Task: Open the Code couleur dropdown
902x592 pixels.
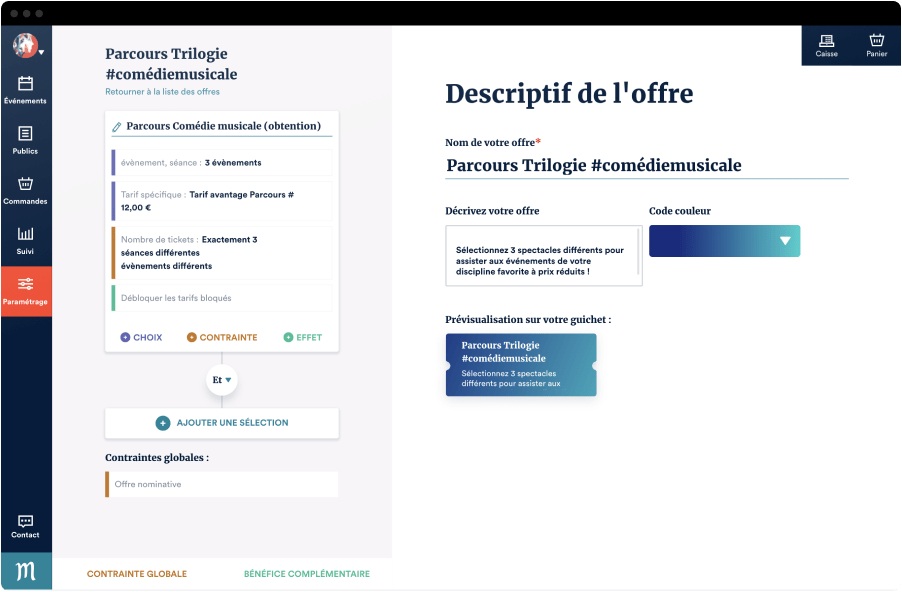Action: point(788,241)
